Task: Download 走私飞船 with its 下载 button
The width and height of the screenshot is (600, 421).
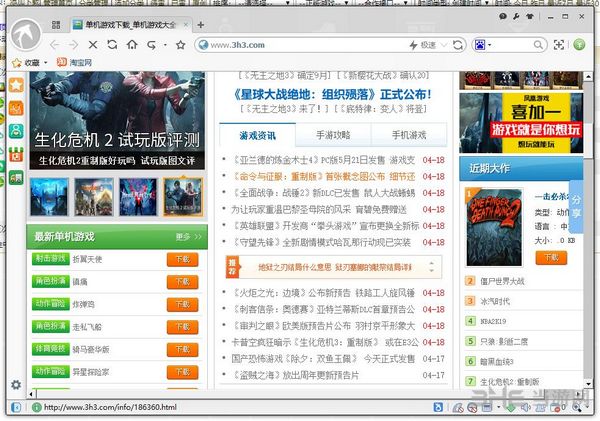Action: point(183,327)
